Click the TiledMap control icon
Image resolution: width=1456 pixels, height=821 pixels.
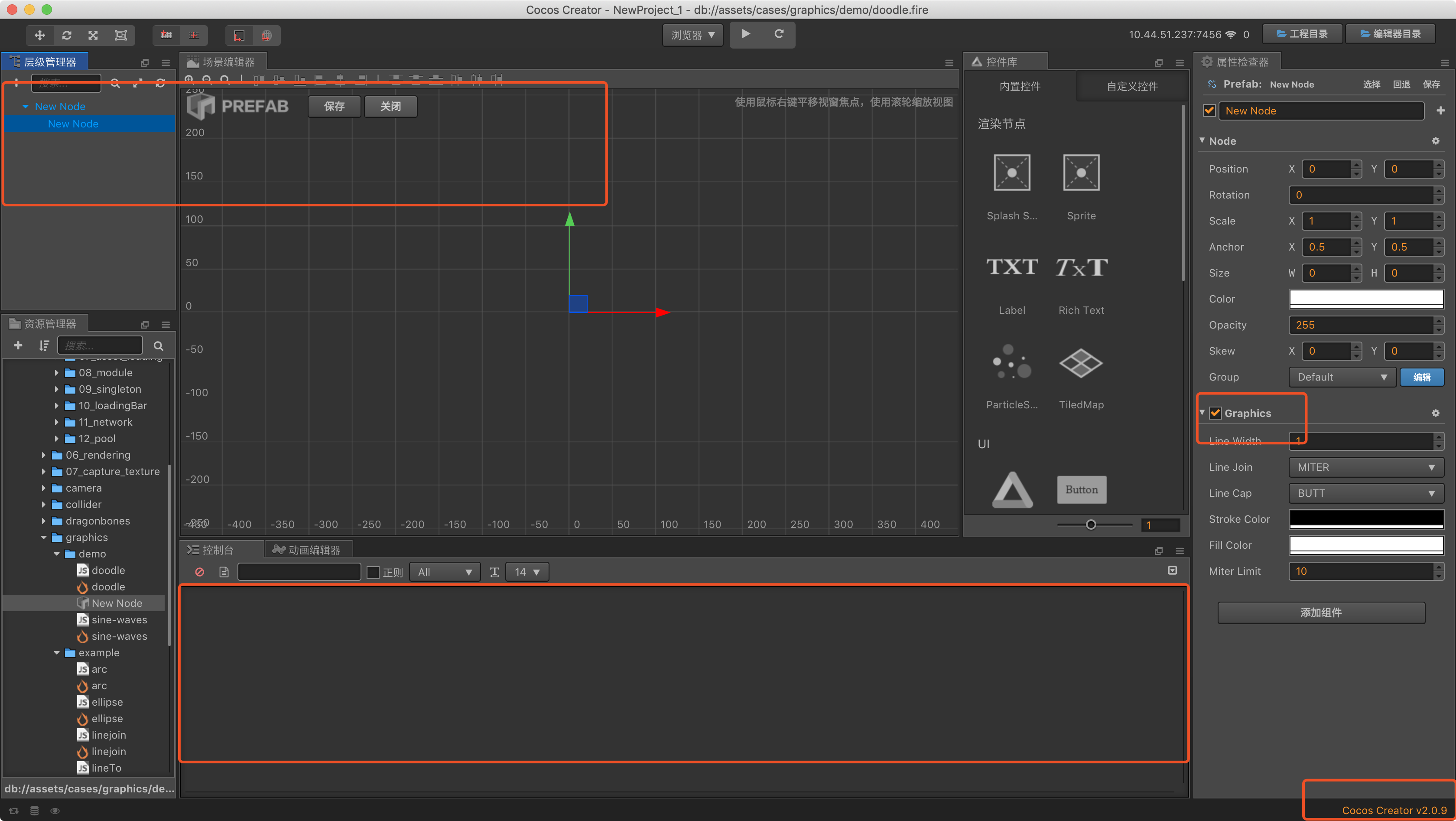1081,363
